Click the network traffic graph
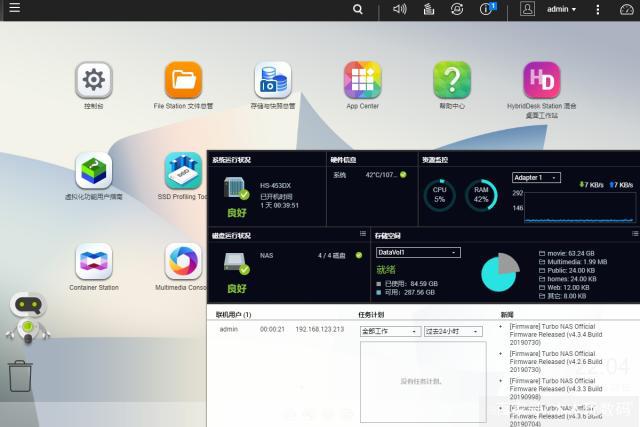Screen dimensions: 640x427 pyautogui.click(x=580, y=208)
